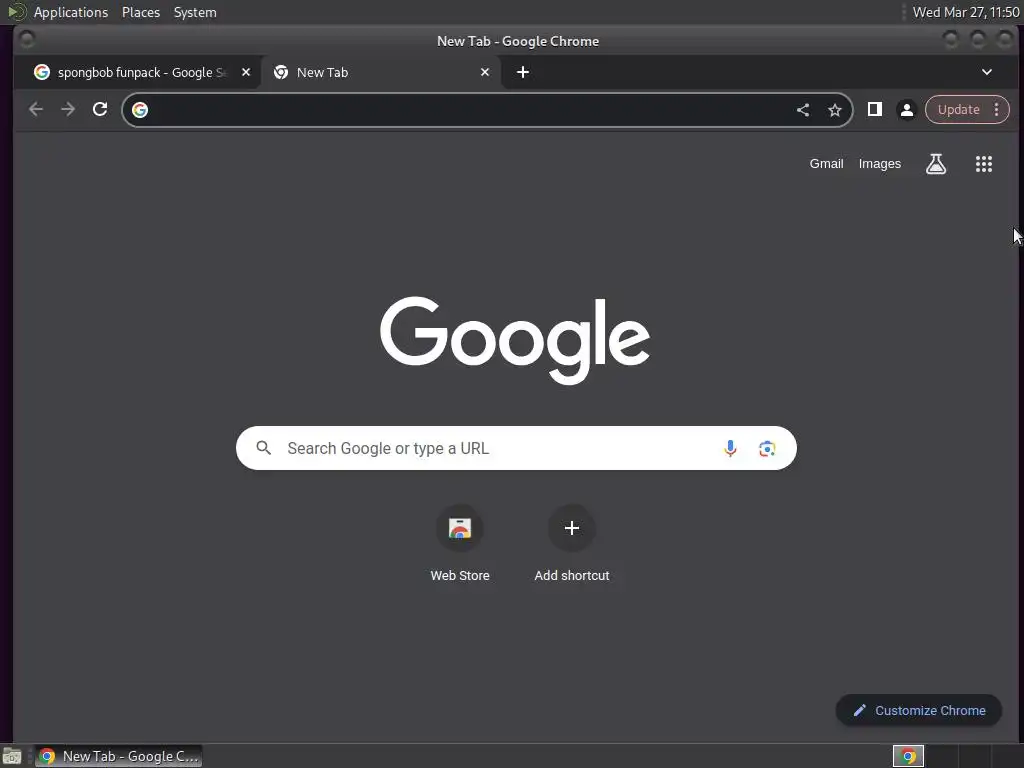The image size is (1024, 768).
Task: Open the Google apps grid
Action: click(x=984, y=164)
